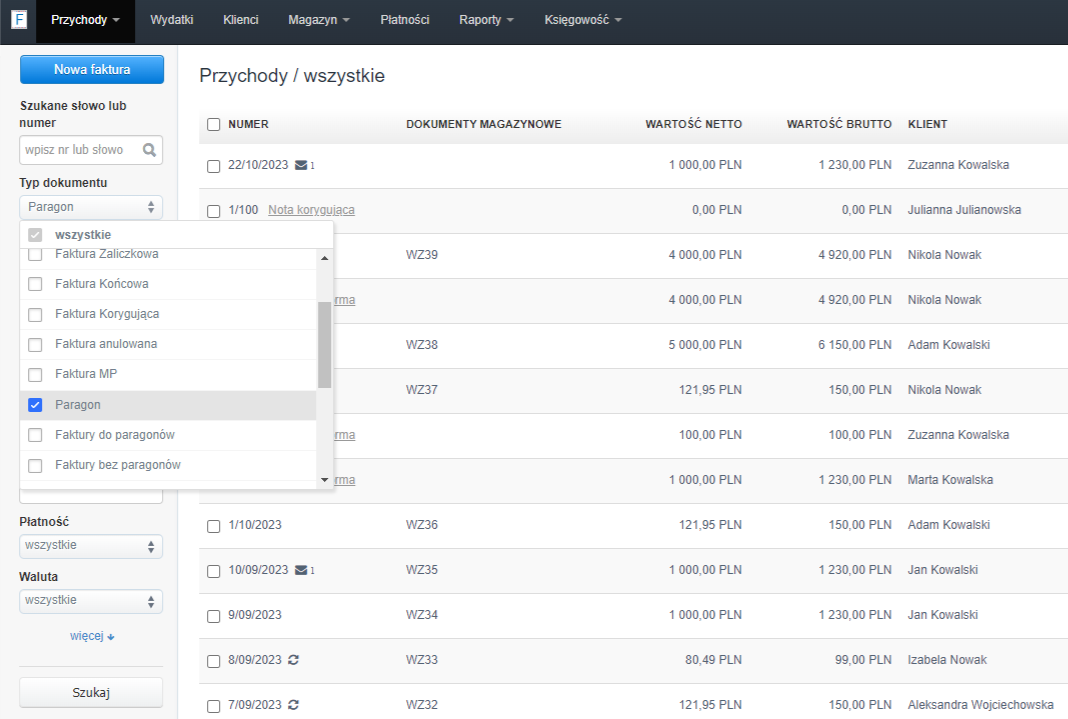
Task: Open the Wydatki tab
Action: coord(172,20)
